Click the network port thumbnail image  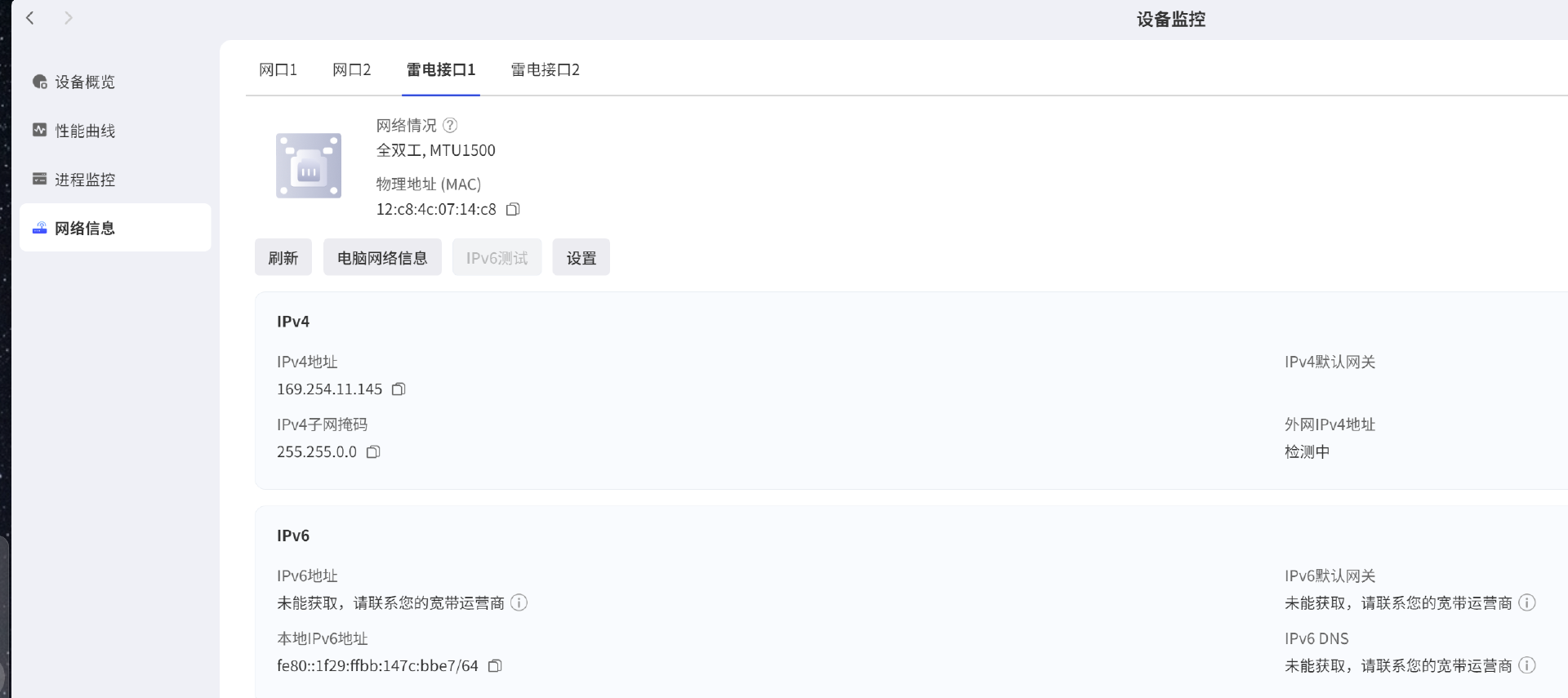click(x=309, y=166)
